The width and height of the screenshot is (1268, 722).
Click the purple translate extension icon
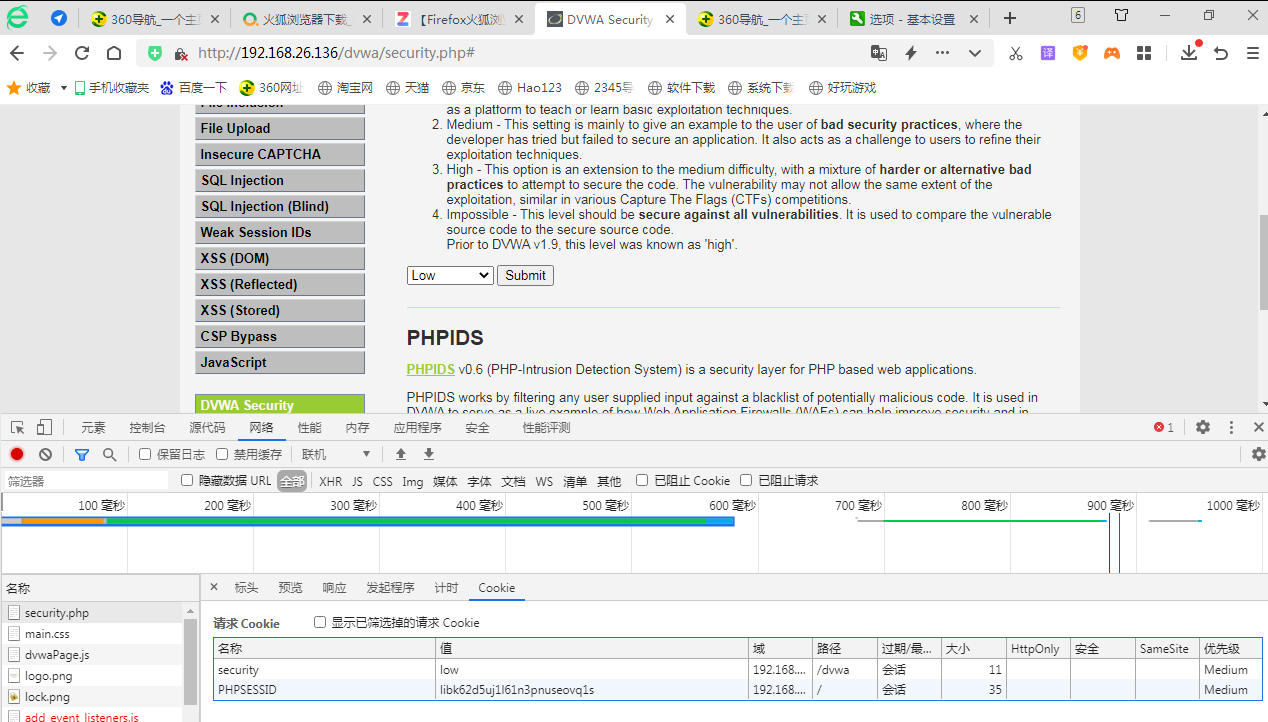(1048, 53)
